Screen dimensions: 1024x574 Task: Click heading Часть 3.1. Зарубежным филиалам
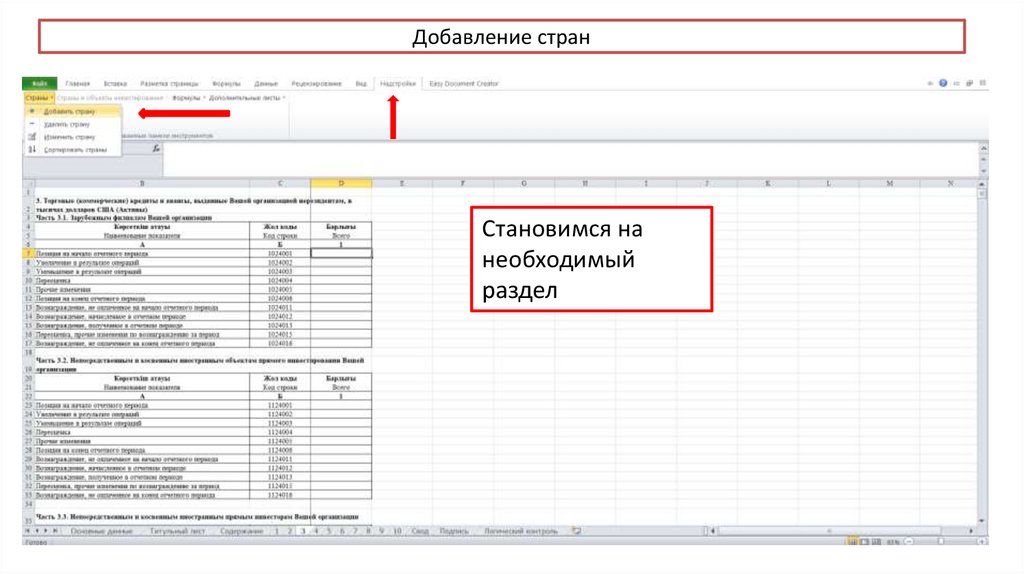124,217
